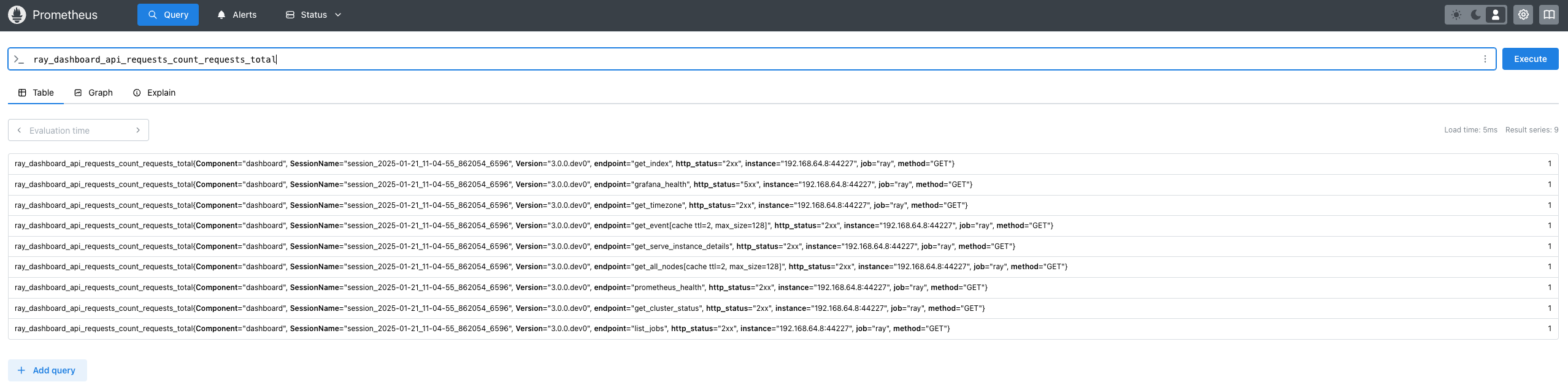Click the Result series: 9 text
This screenshot has height=382, width=1568.
(x=1531, y=130)
